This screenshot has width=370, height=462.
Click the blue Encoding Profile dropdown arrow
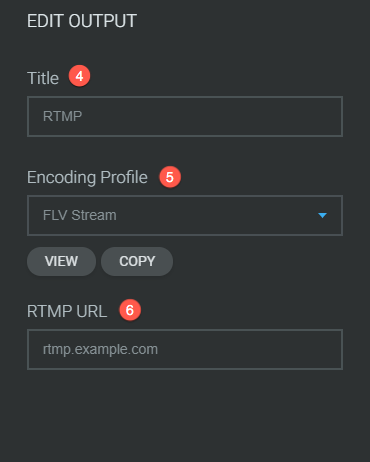[x=322, y=215]
